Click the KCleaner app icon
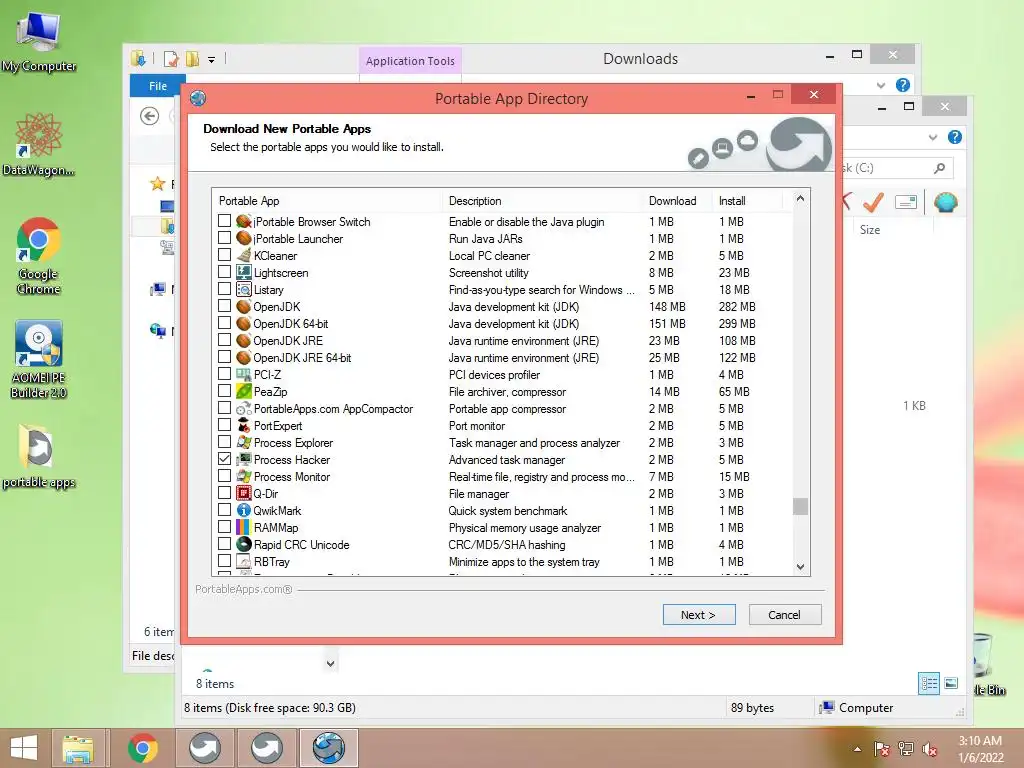Viewport: 1024px width, 768px height. 244,255
